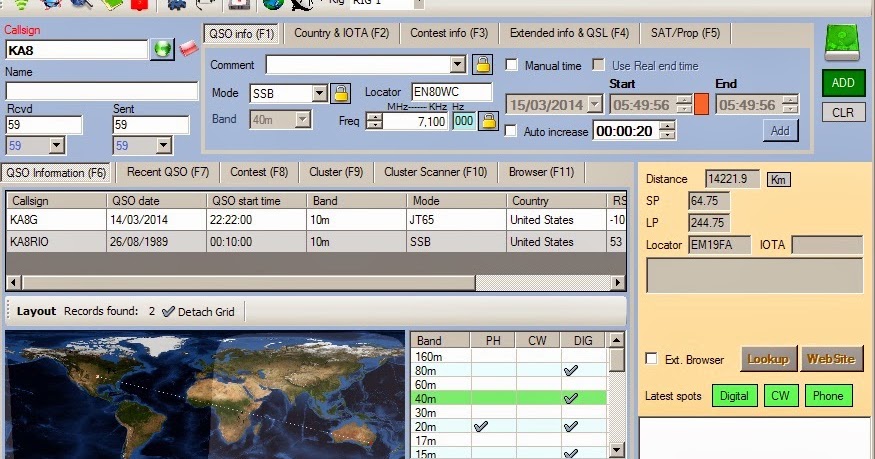The image size is (875, 459).
Task: Enable the Auto increase checkbox
Action: coord(510,131)
